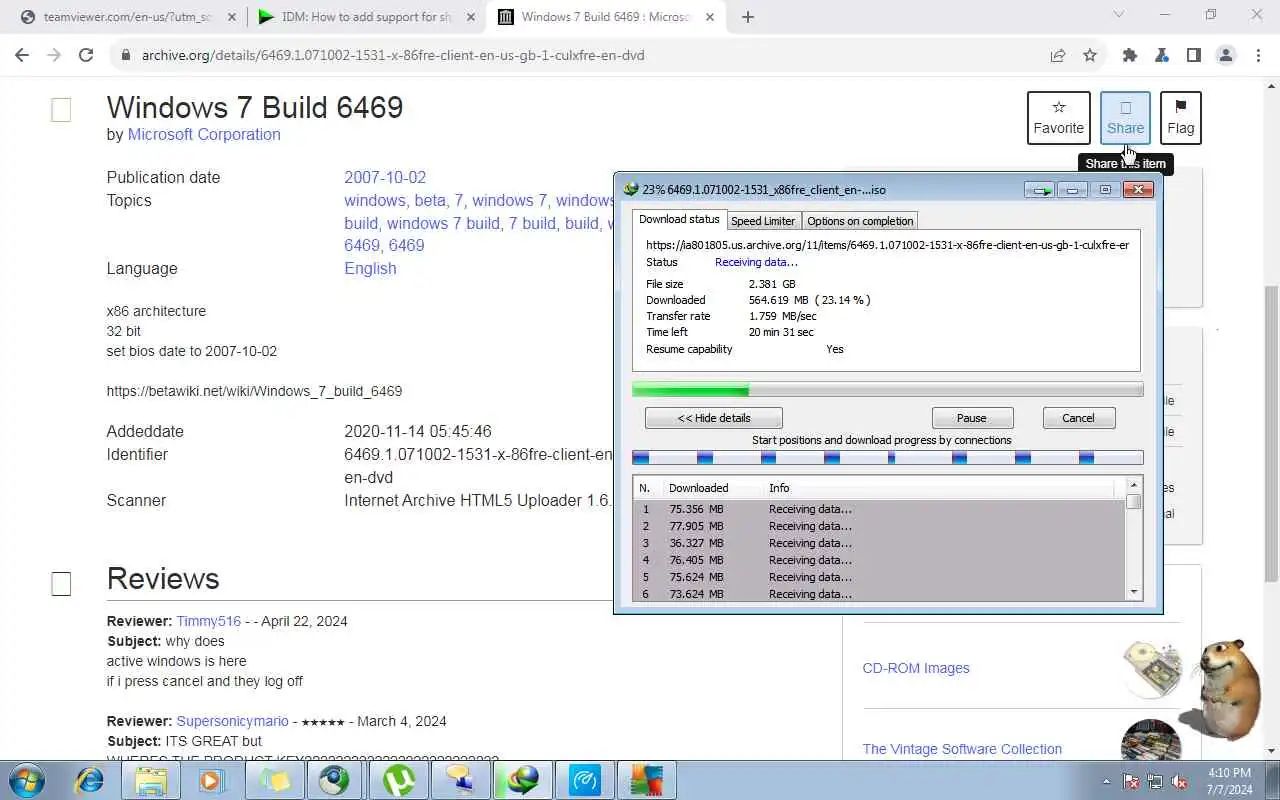Click the 'Receiving data...' status text

pyautogui.click(x=756, y=262)
